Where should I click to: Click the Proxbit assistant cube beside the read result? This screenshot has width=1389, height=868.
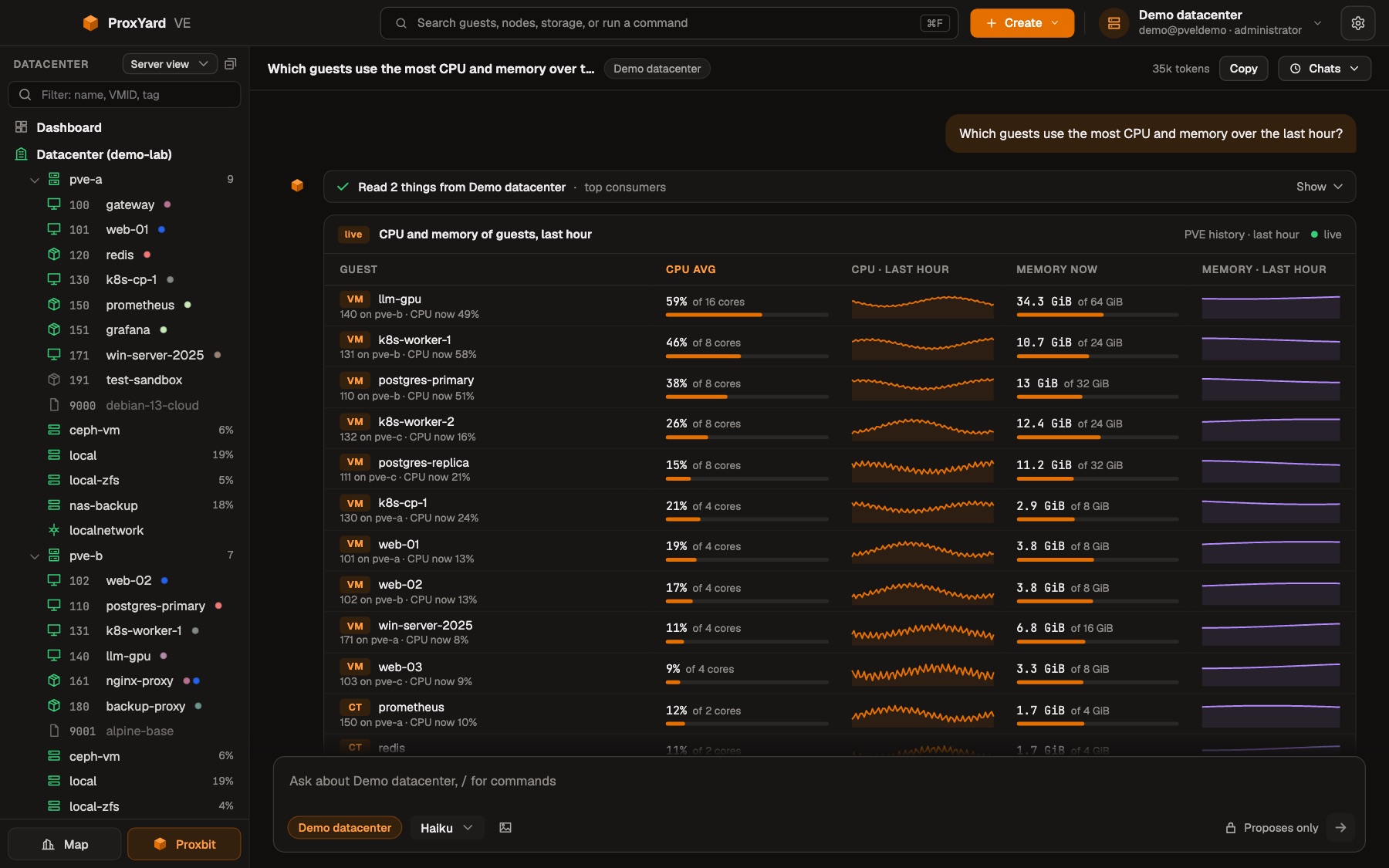(297, 186)
